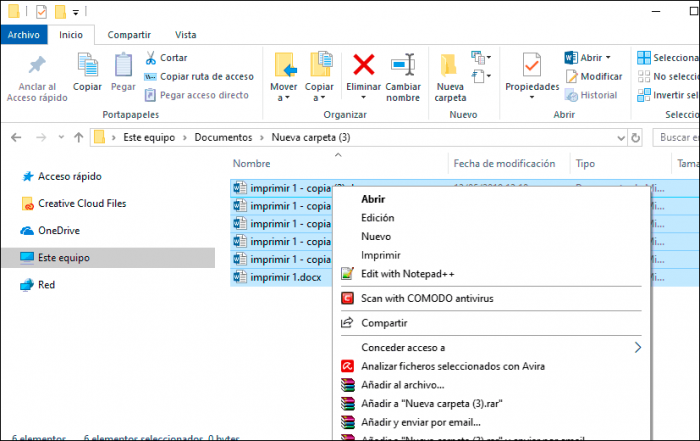Viewport: 700px width, 441px height.
Task: Click the Propiedades checkmark icon
Action: pos(532,65)
